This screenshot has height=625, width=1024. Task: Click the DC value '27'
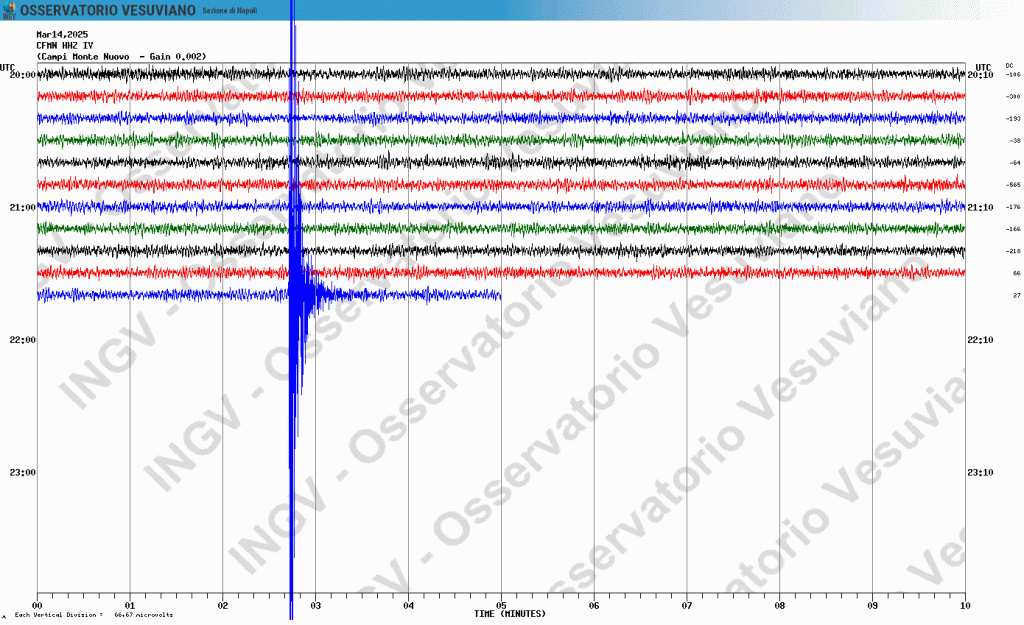[1017, 296]
